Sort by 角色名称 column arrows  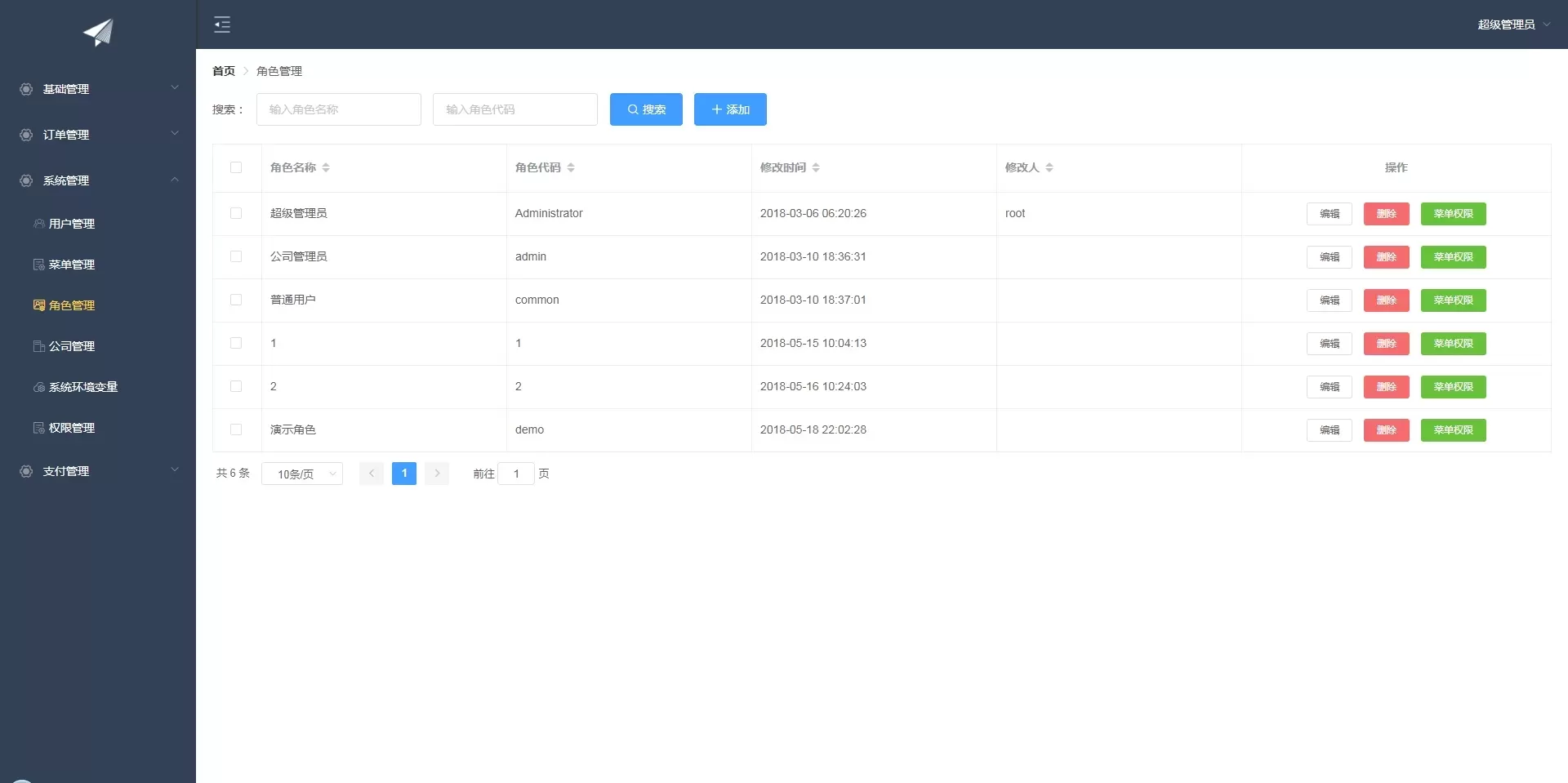326,167
